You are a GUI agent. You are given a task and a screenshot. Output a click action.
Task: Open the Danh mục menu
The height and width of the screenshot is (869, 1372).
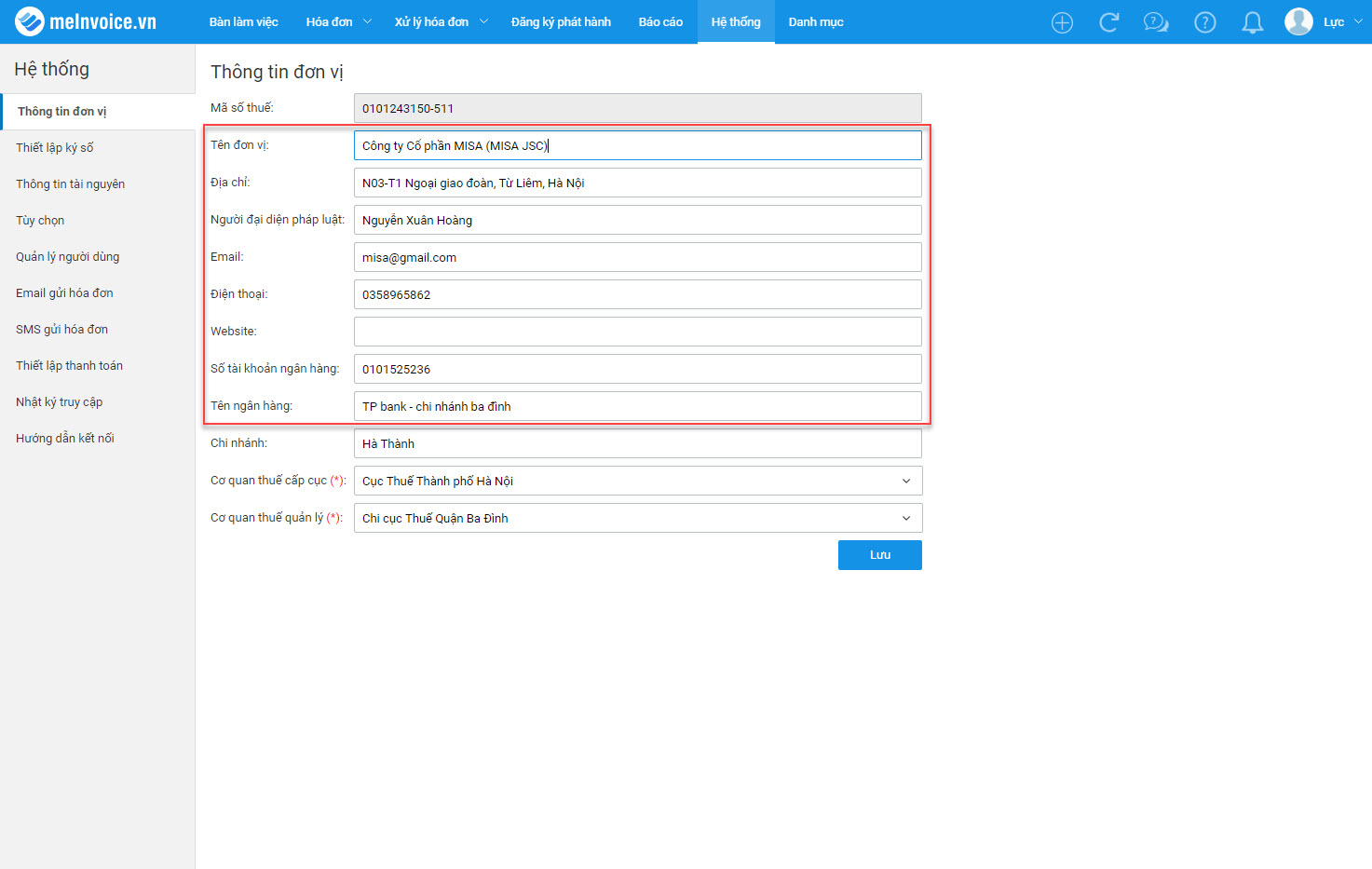(816, 21)
